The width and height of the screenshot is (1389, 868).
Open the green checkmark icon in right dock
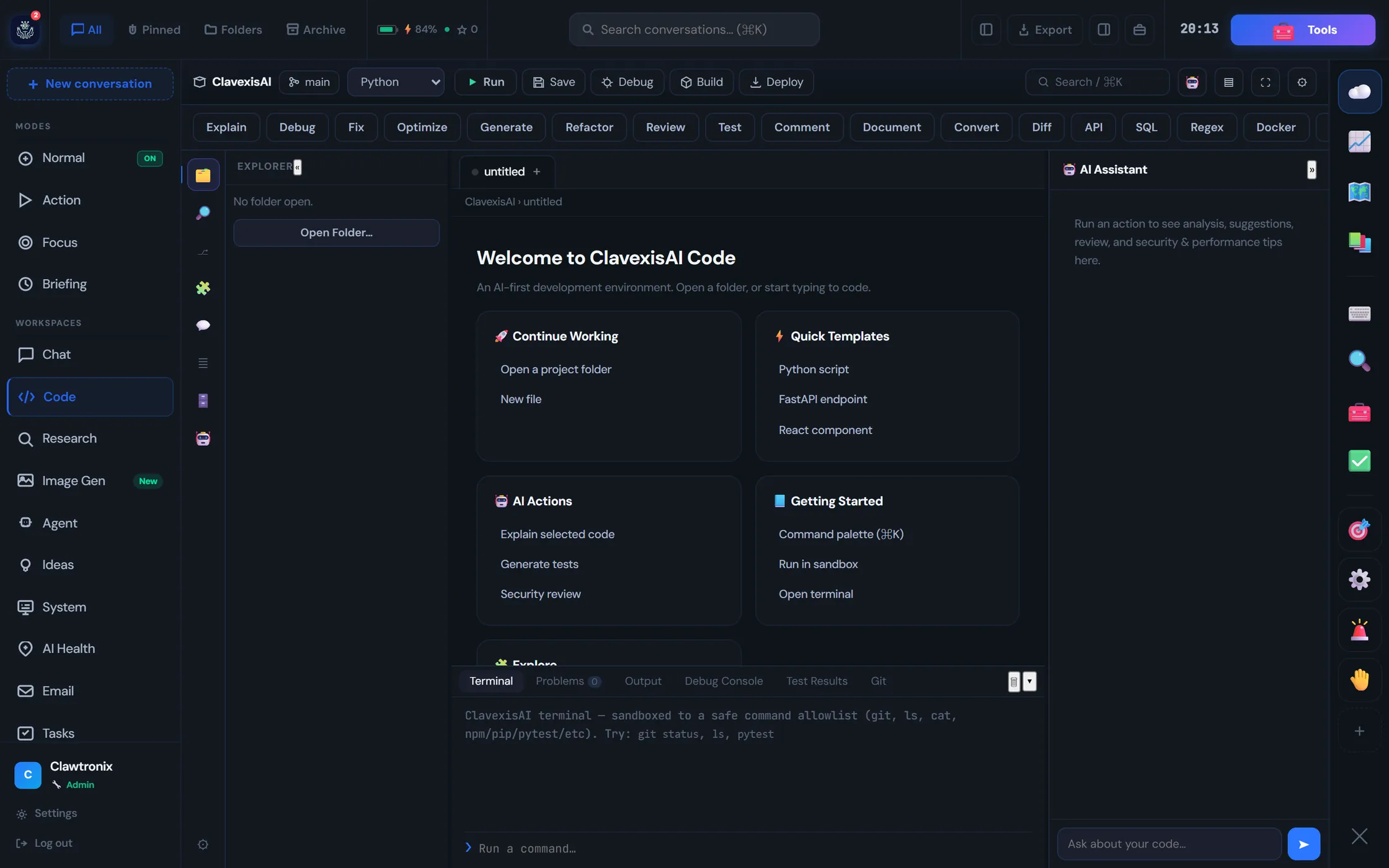[x=1359, y=461]
